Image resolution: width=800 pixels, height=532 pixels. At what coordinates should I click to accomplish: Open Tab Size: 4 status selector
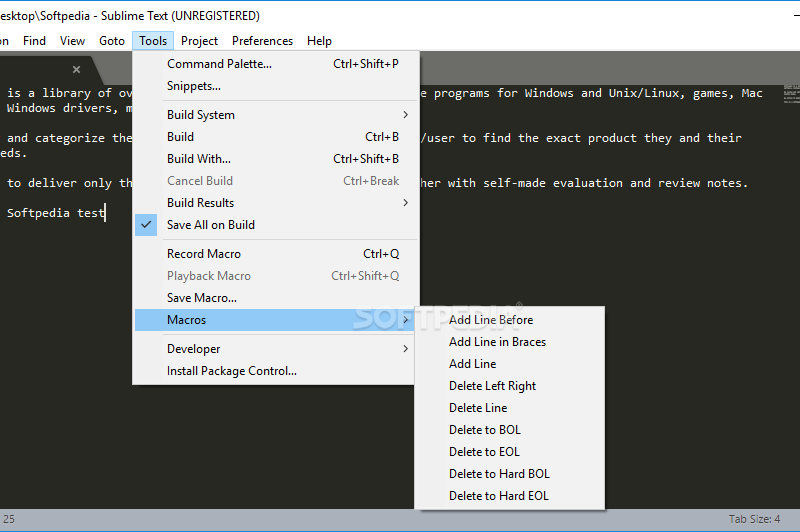(754, 519)
